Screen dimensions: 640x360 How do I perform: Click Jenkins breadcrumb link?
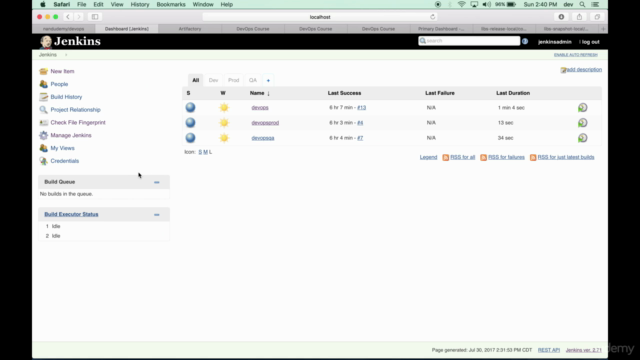click(x=48, y=55)
